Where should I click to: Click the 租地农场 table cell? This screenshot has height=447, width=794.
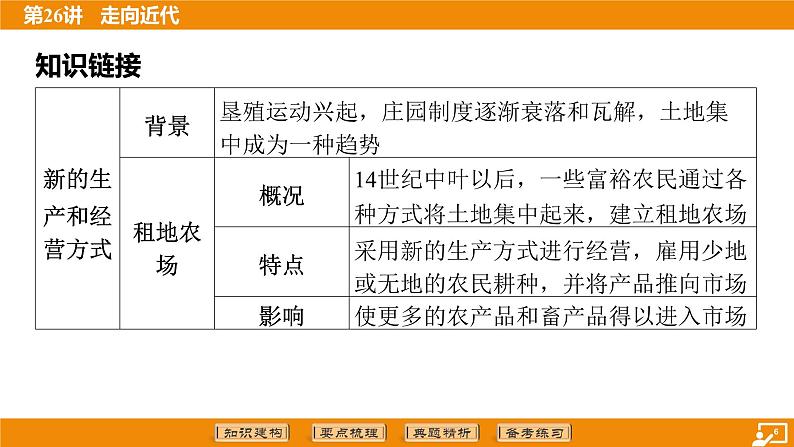pos(167,243)
